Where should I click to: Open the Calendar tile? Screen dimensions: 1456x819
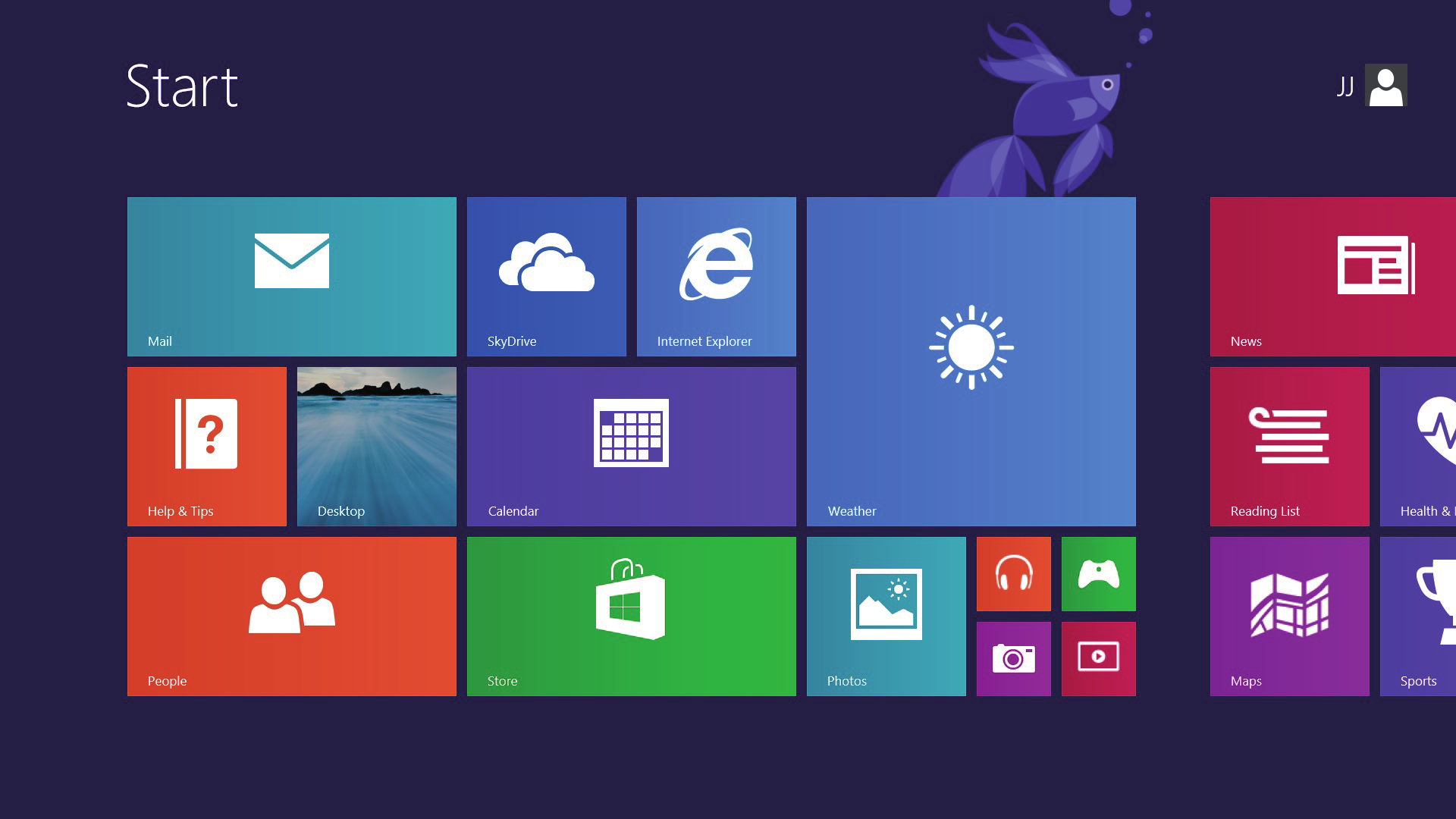632,447
